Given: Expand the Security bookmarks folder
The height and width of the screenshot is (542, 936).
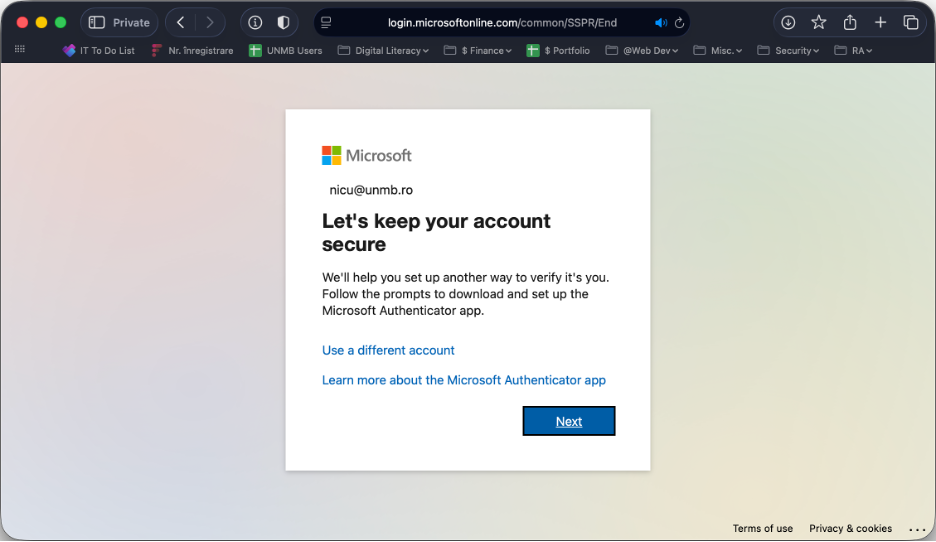Looking at the screenshot, I should (788, 50).
